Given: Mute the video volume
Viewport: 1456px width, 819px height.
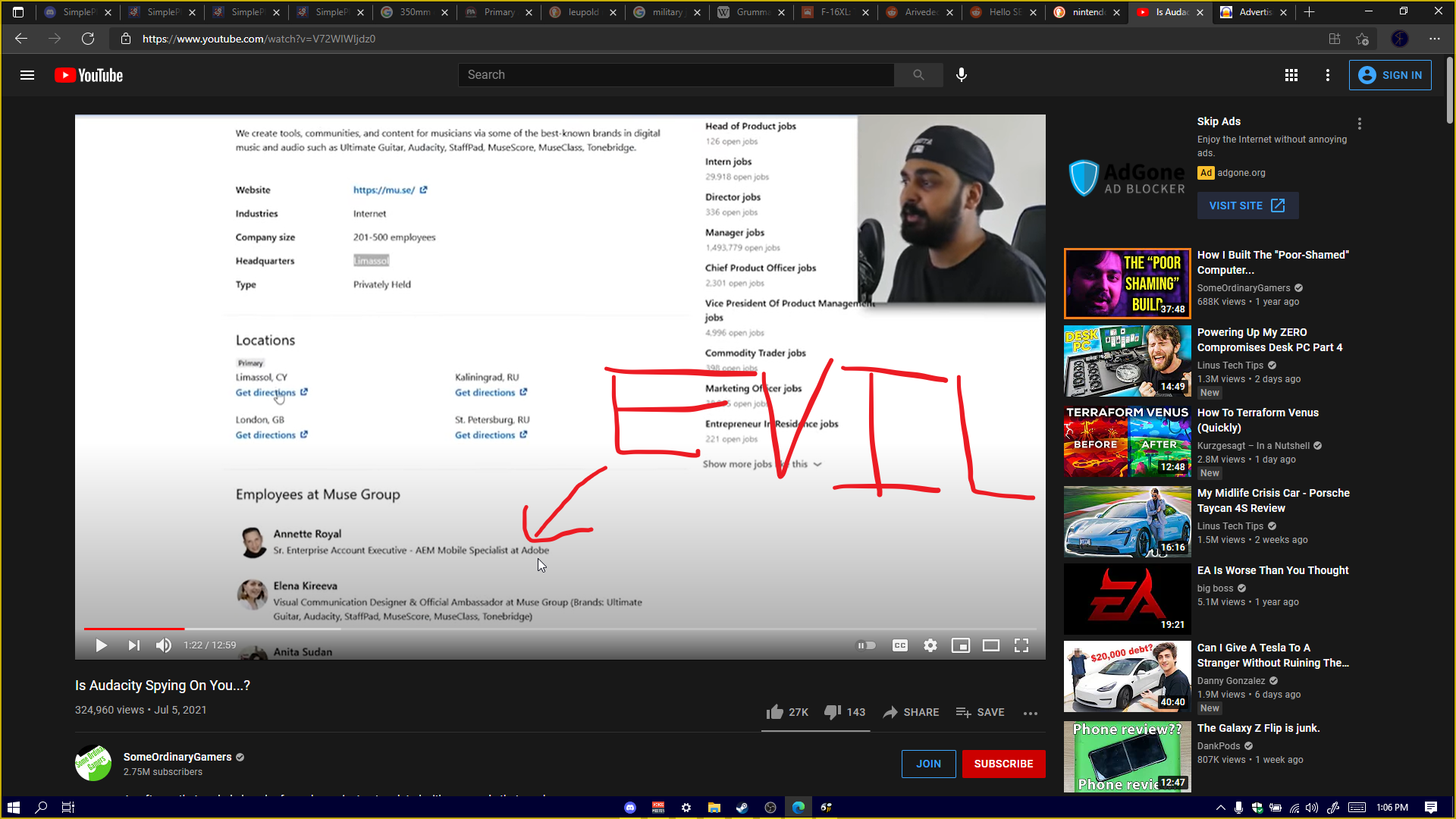Looking at the screenshot, I should [x=164, y=645].
